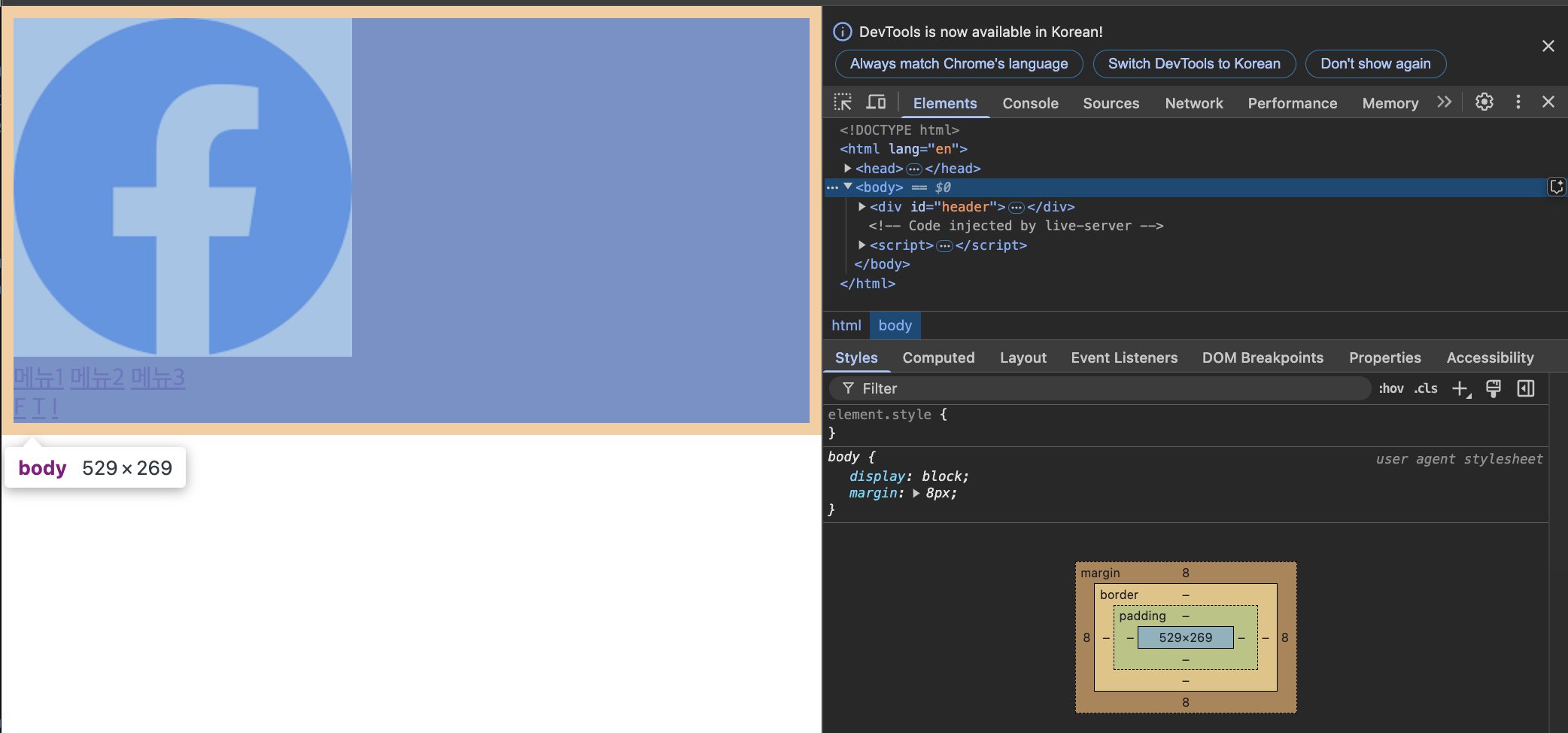
Task: Click the 메뉴2 link on the page
Action: [97, 377]
